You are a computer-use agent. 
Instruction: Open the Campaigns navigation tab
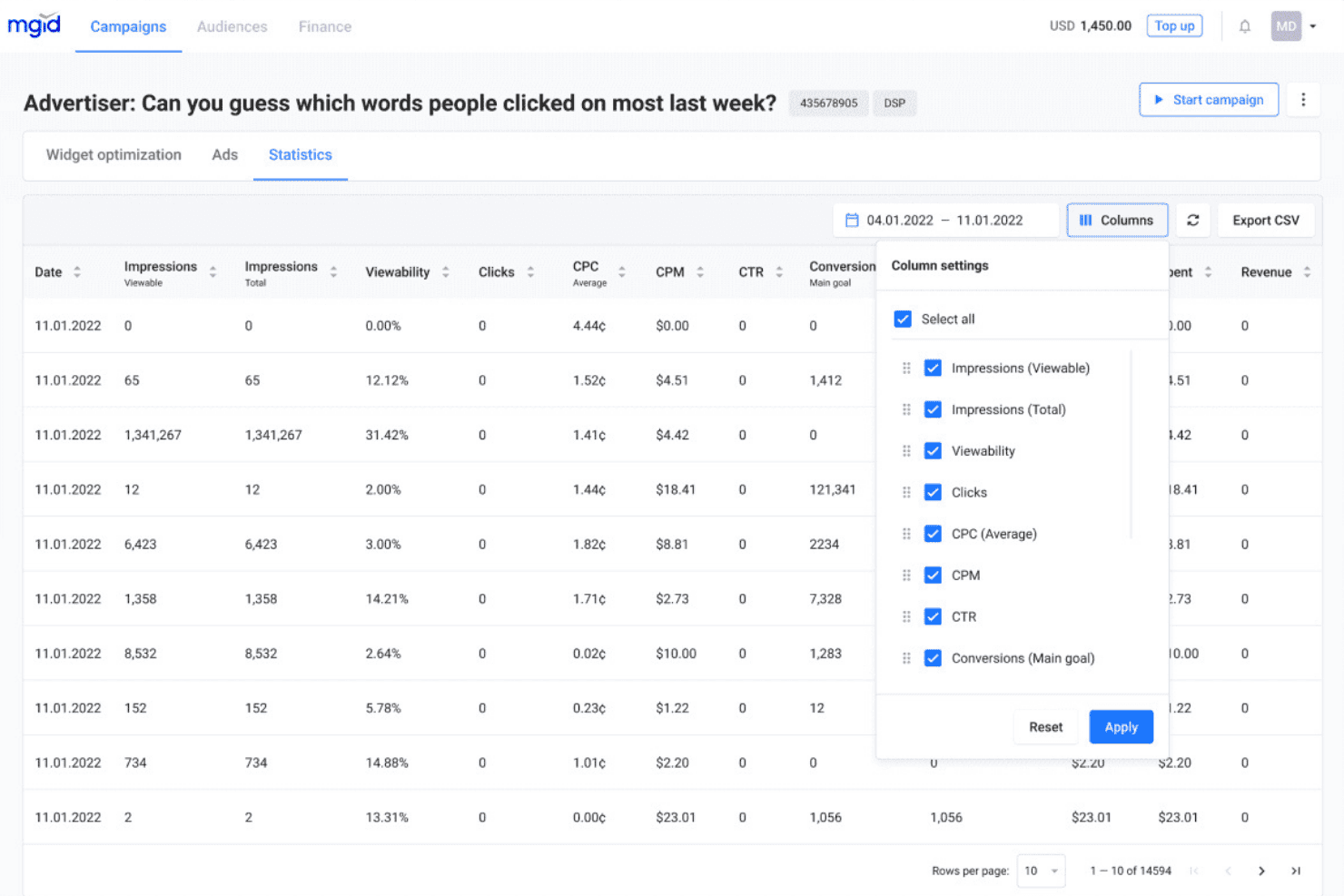(x=128, y=26)
